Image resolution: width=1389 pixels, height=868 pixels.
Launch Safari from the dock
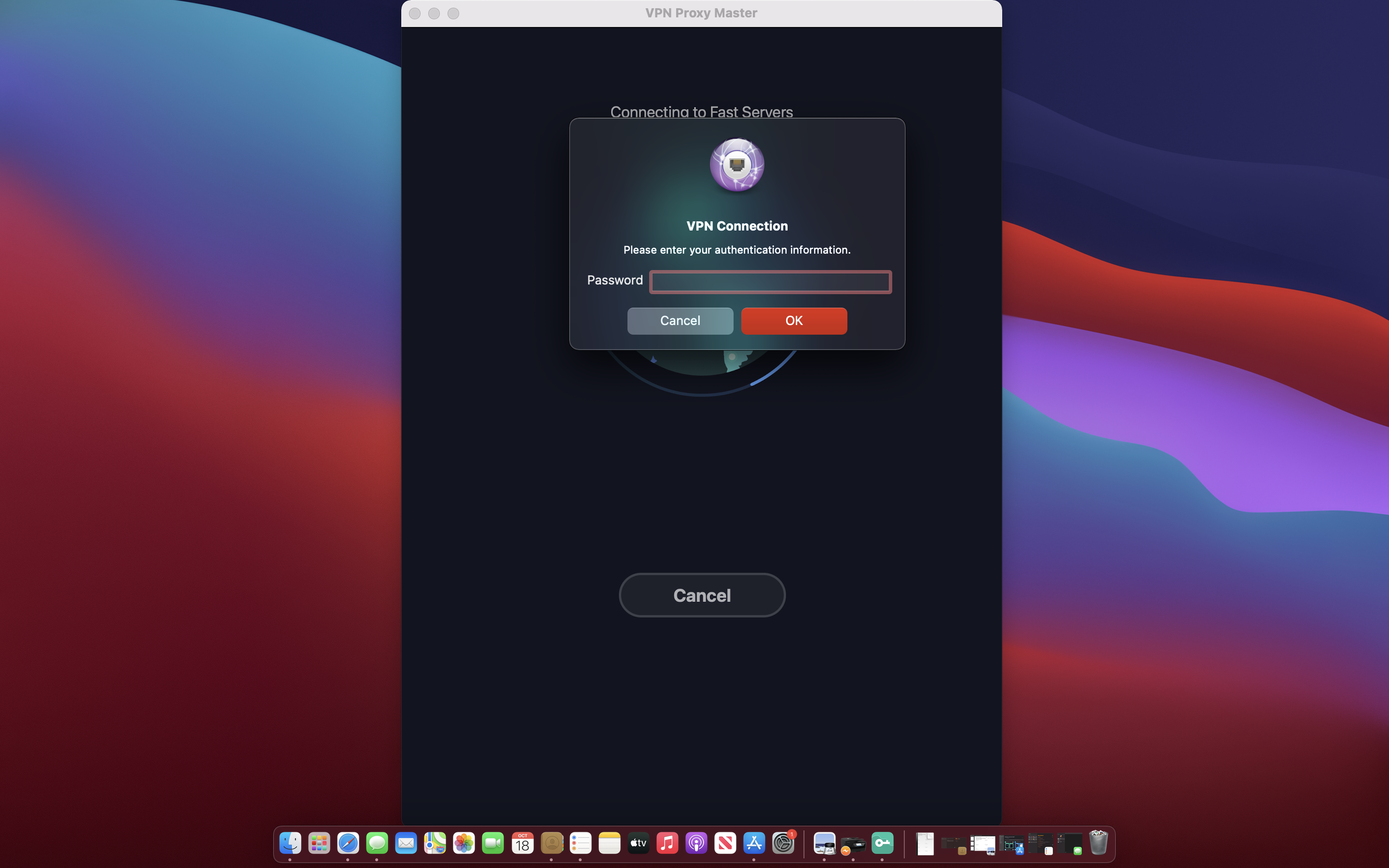[x=348, y=843]
